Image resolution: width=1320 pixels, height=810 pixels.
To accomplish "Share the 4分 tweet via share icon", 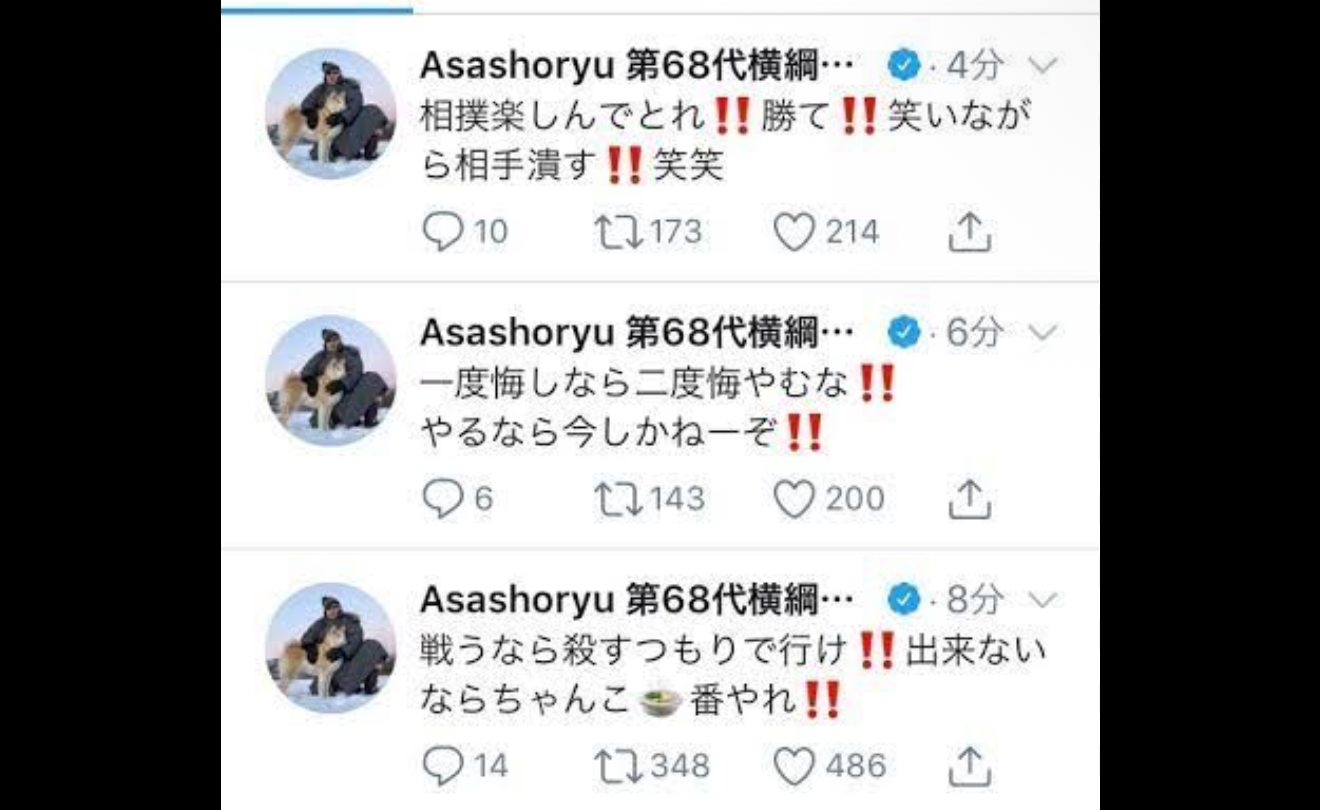I will 968,232.
